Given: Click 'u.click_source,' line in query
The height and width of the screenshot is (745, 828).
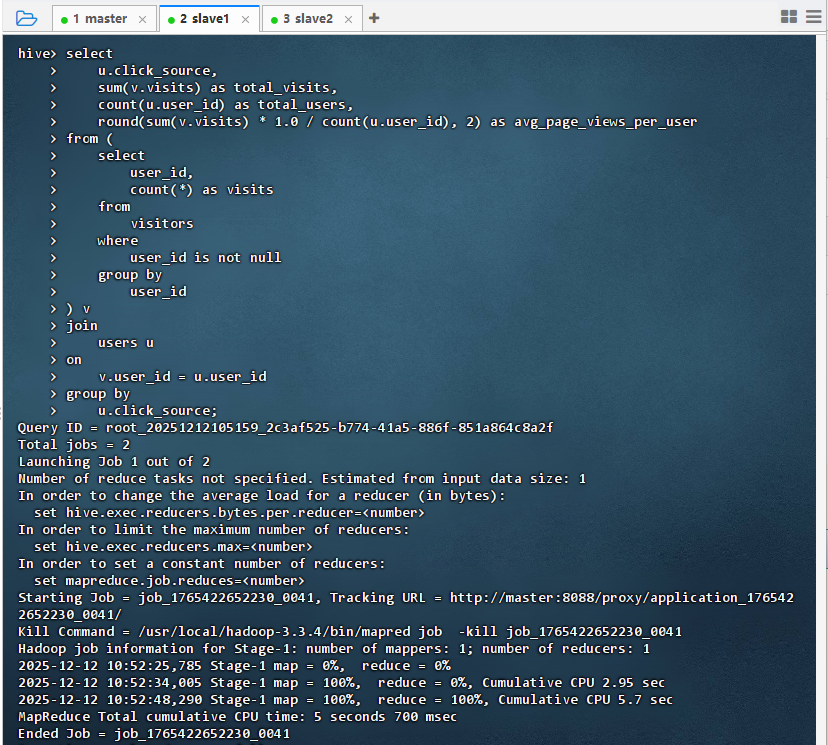Looking at the screenshot, I should [157, 71].
